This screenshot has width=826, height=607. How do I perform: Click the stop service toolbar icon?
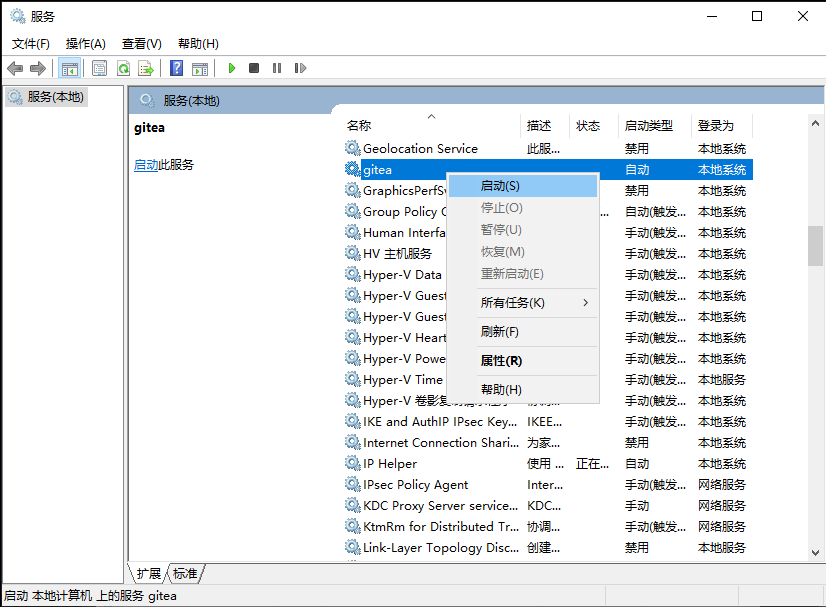coord(254,68)
